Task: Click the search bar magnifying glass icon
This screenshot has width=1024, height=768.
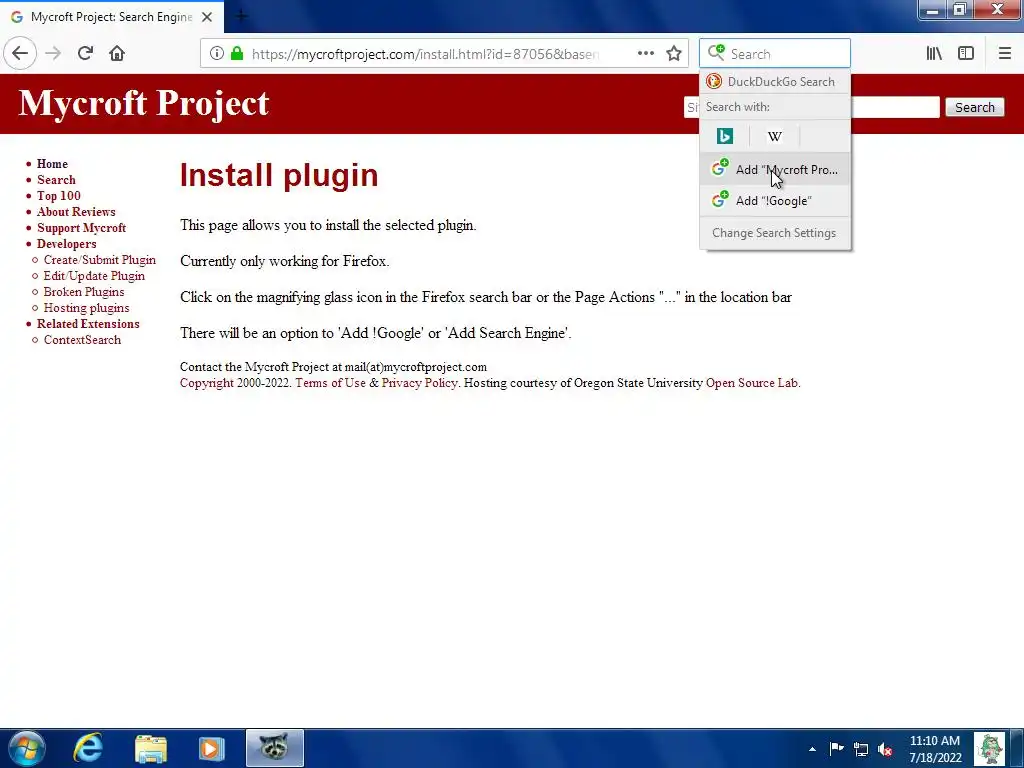Action: pyautogui.click(x=716, y=53)
